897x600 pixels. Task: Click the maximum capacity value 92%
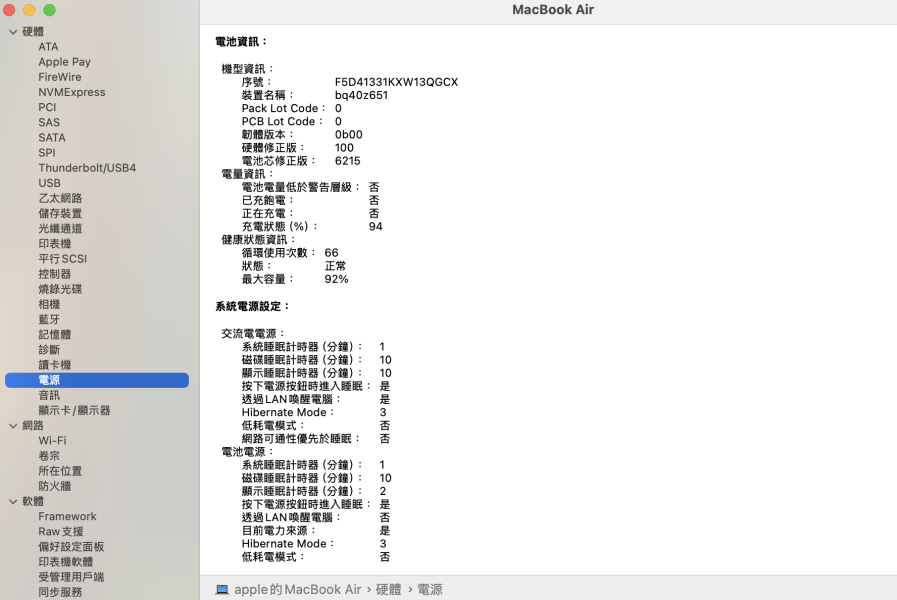[336, 279]
